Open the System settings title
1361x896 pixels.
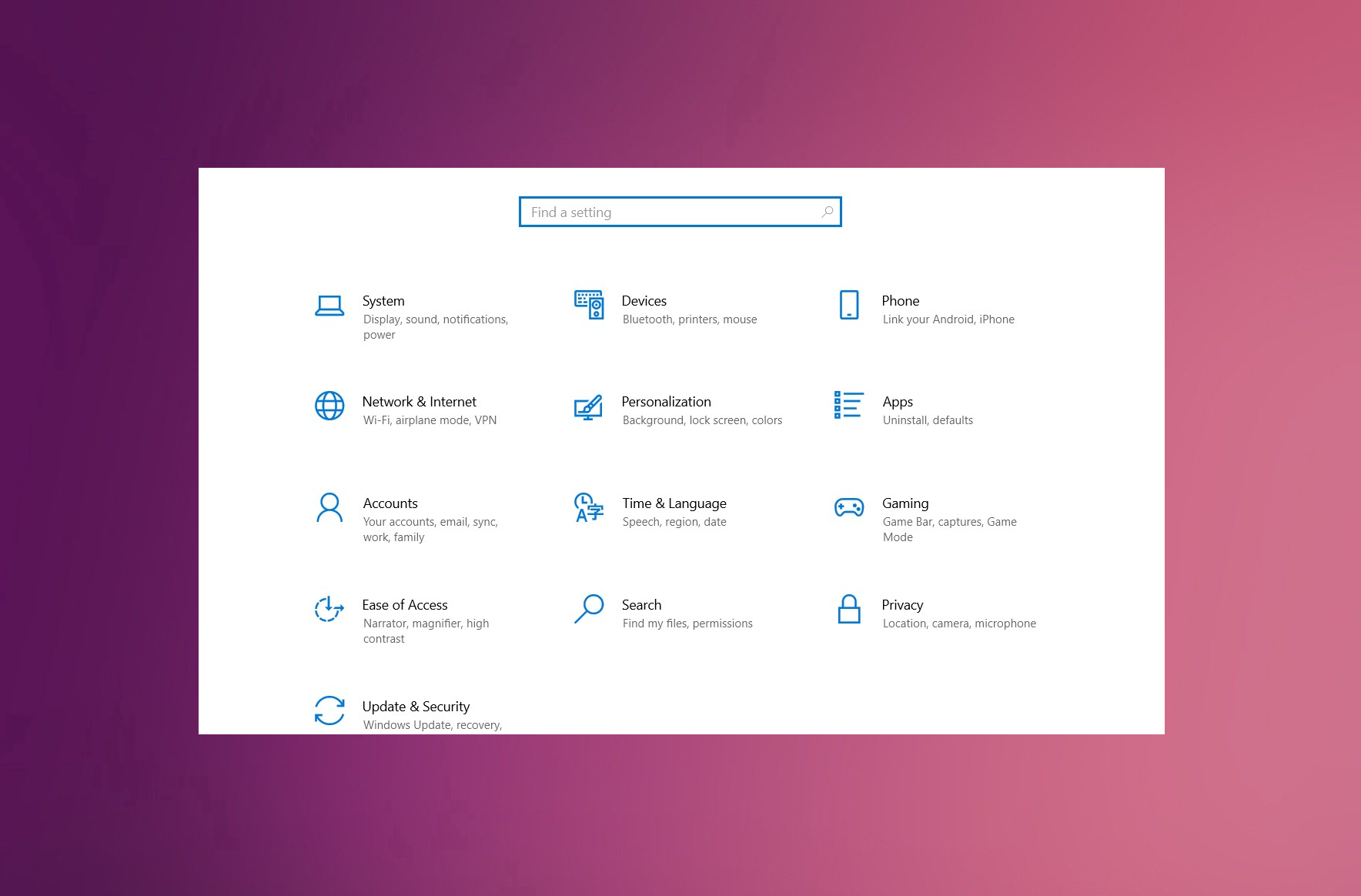(383, 301)
